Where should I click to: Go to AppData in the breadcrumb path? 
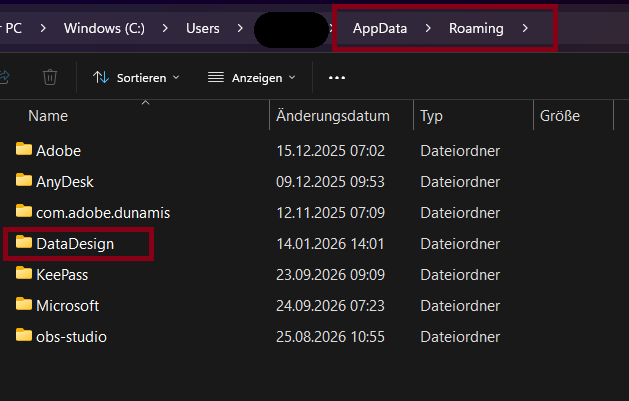coord(380,28)
